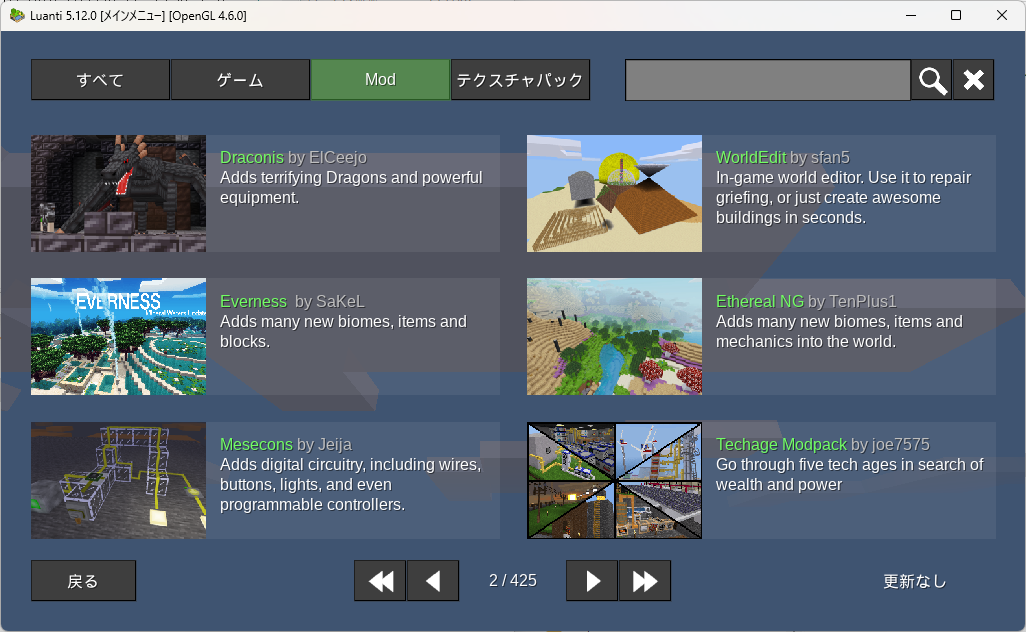Click 'by SaKeL' author text

[330, 302]
